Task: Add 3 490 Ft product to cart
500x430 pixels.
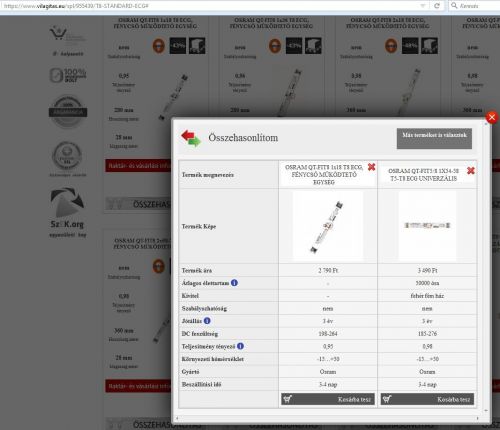Action: pyautogui.click(x=427, y=399)
